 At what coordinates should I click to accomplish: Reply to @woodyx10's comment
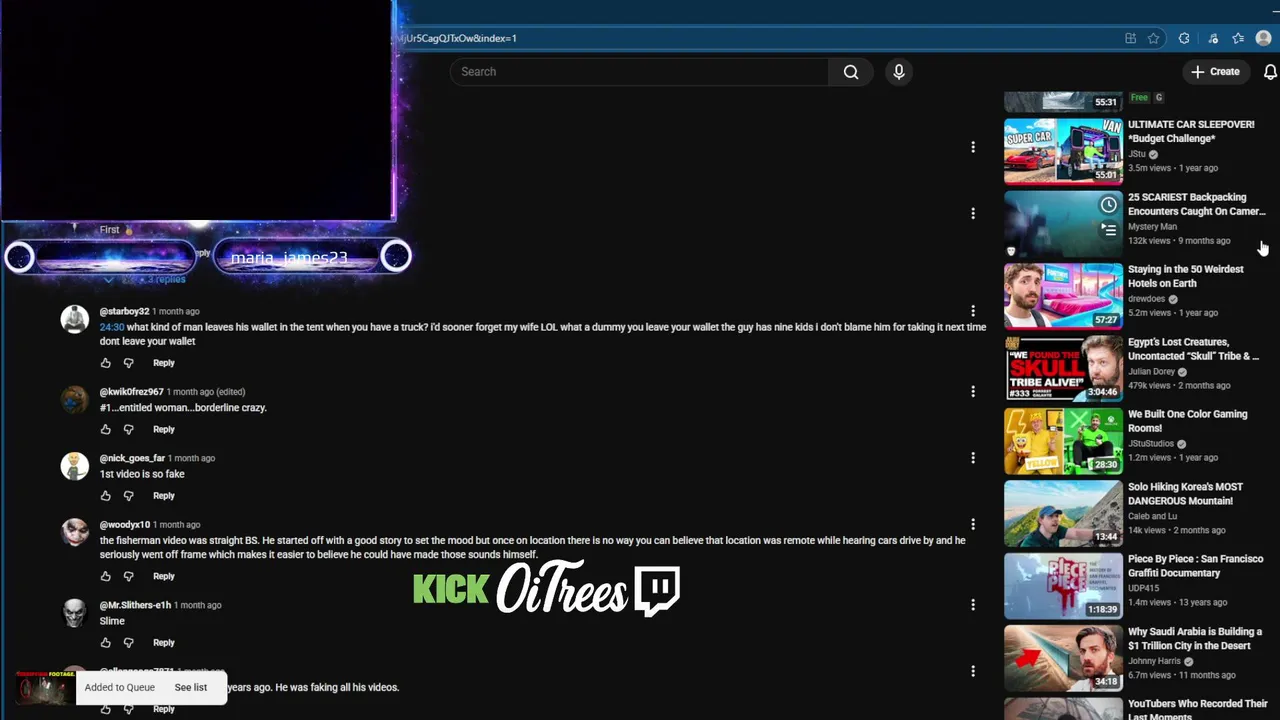tap(164, 576)
